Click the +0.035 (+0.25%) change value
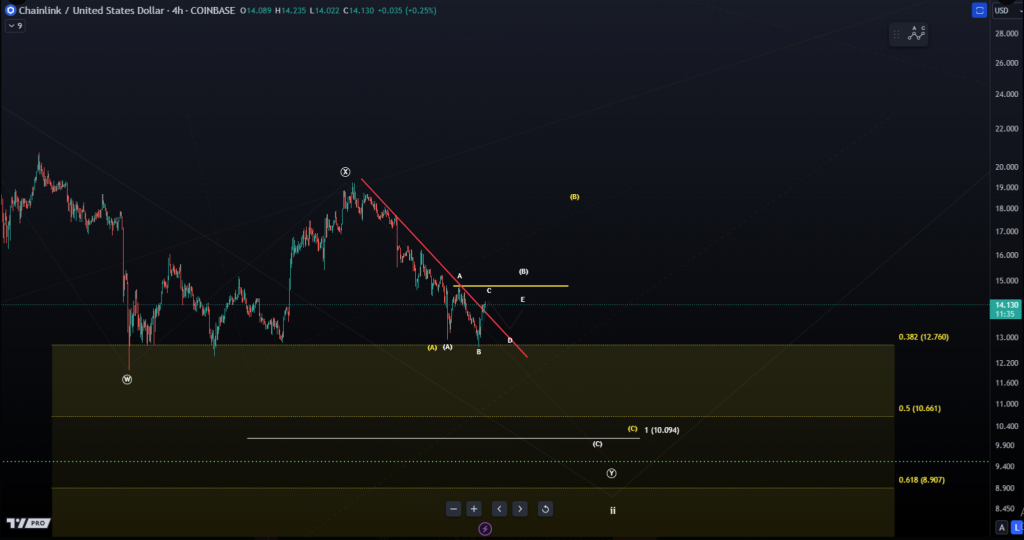The height and width of the screenshot is (540, 1024). click(408, 10)
